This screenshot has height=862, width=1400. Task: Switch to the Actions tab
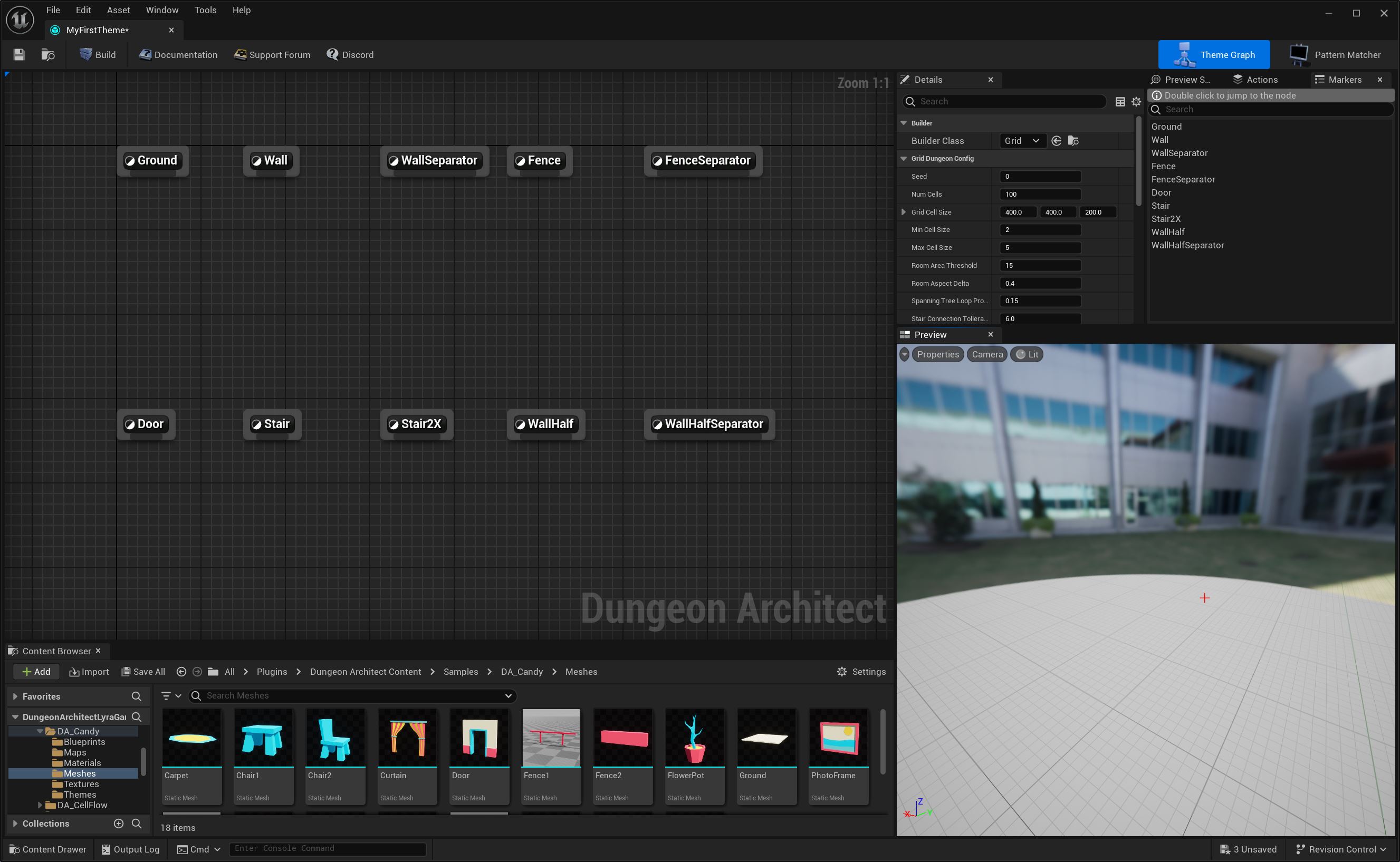[x=1255, y=80]
